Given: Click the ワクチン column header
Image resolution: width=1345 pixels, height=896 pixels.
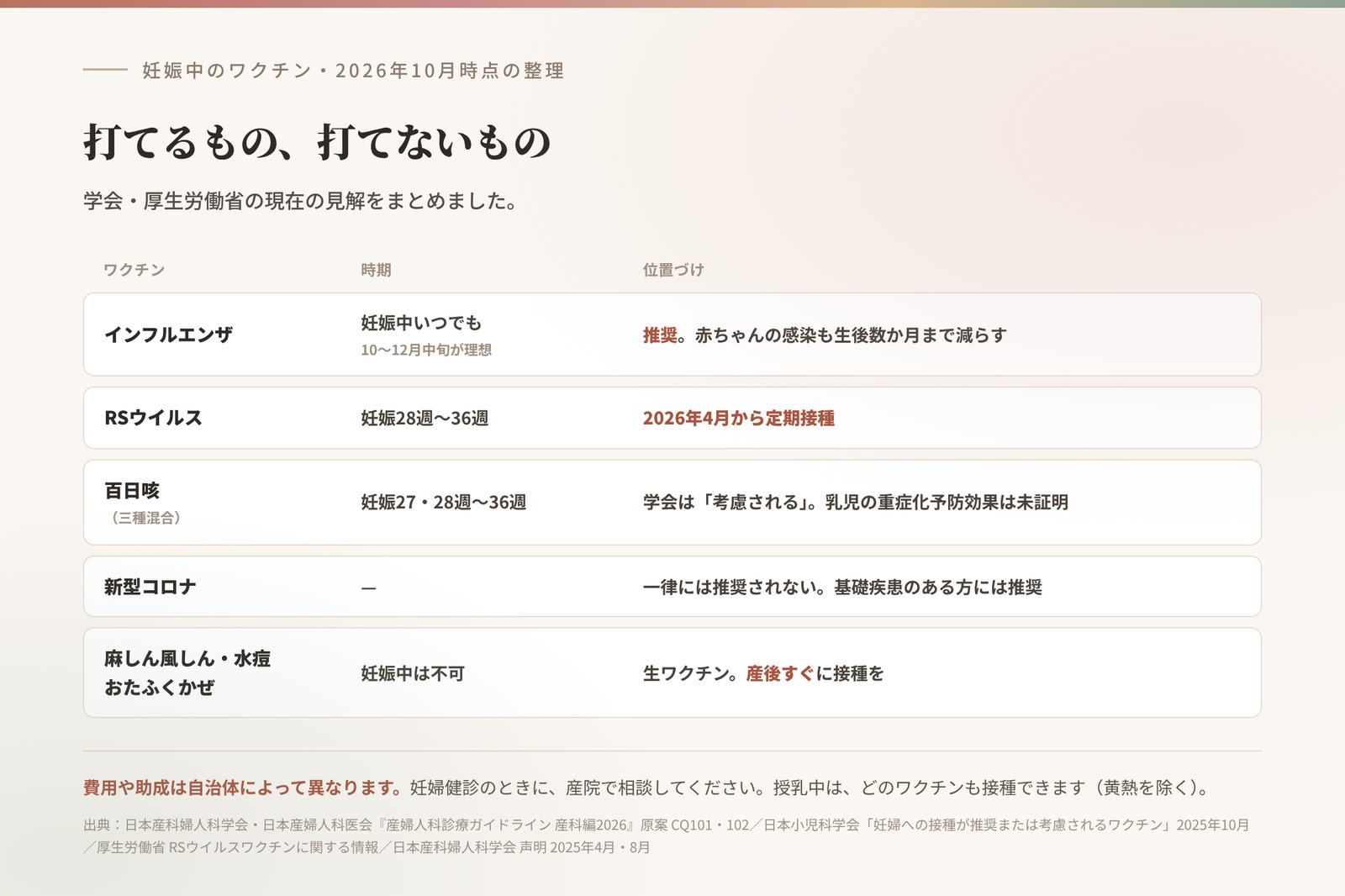Looking at the screenshot, I should 134,270.
